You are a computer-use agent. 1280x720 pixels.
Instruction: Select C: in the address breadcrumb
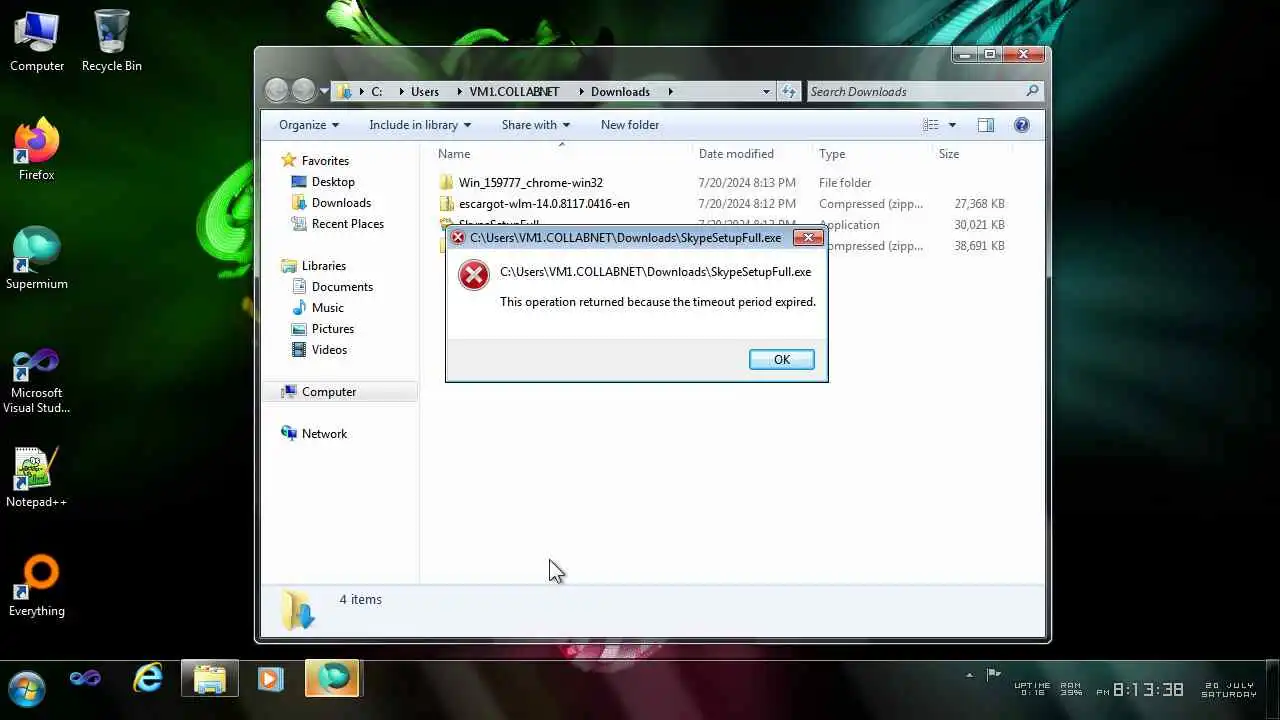pos(377,91)
